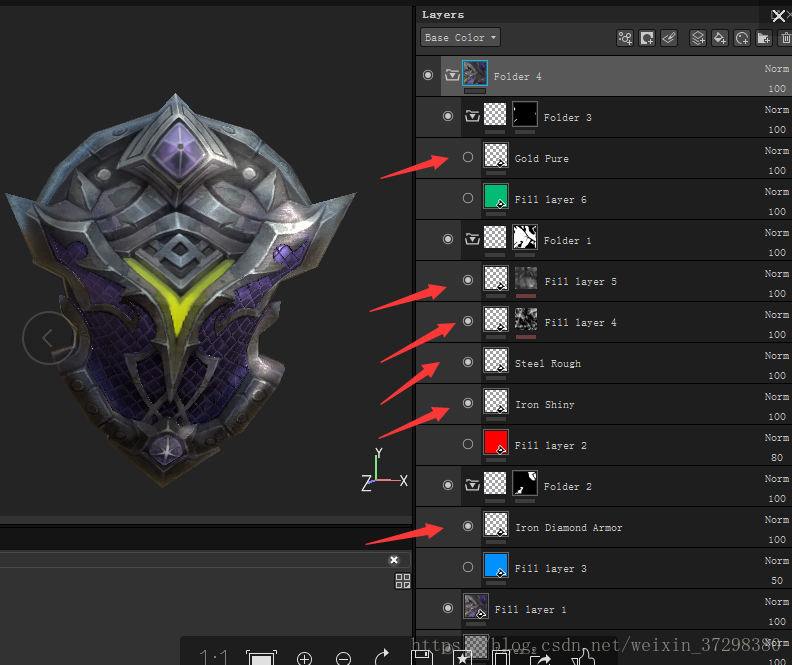Click opacity value 100 of Iron Shiny
This screenshot has width=792, height=665.
point(777,417)
